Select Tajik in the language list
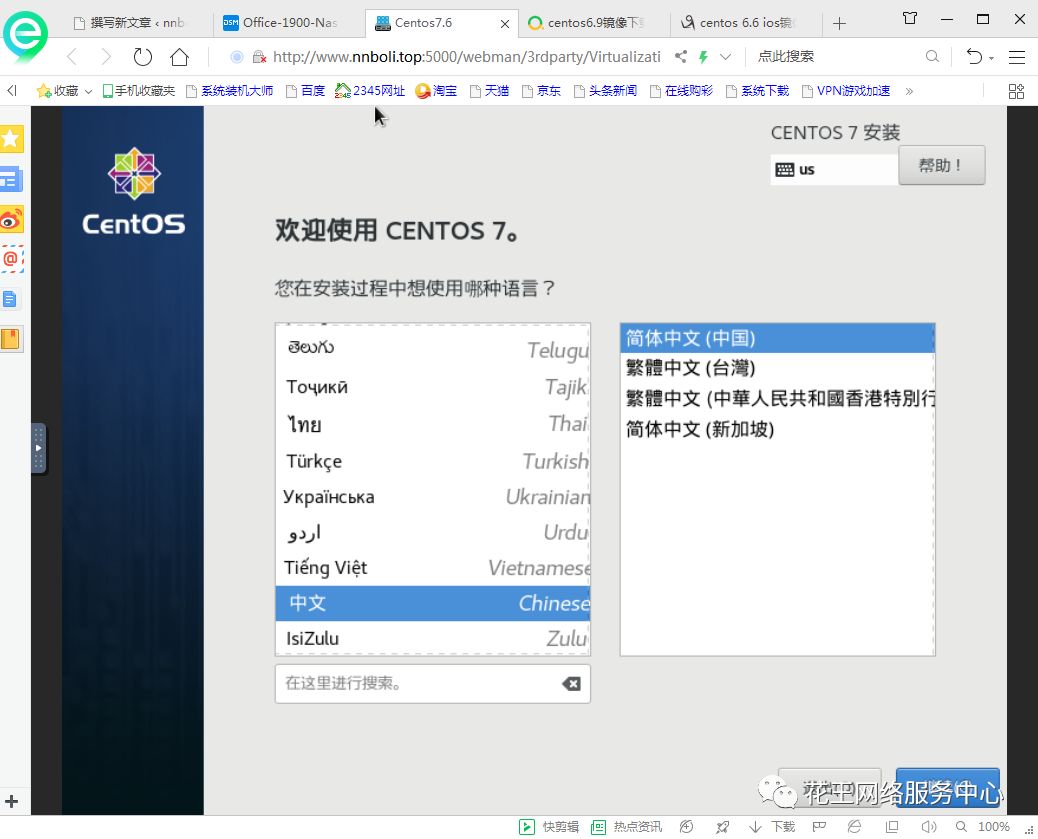 (x=432, y=387)
